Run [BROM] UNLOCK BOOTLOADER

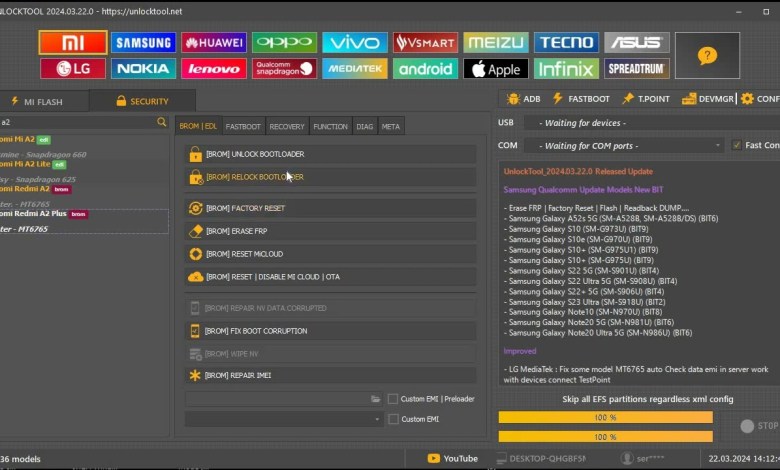[330, 154]
